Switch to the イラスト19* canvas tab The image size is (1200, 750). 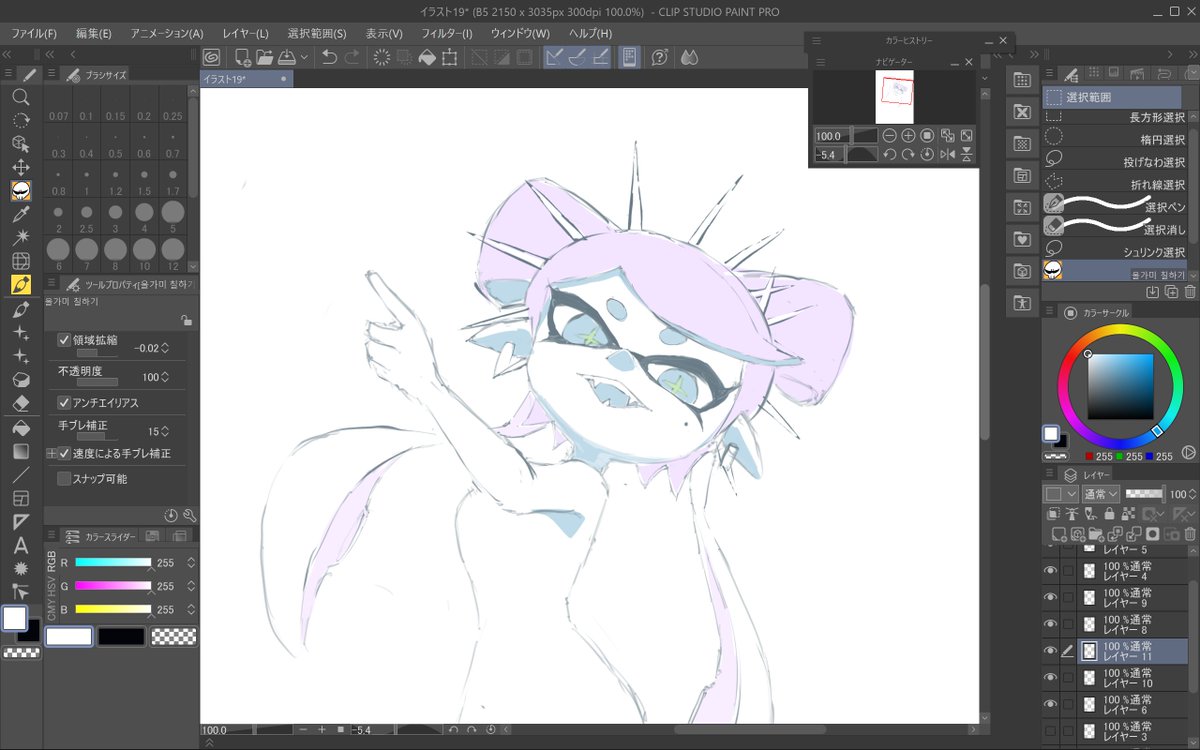[x=246, y=78]
